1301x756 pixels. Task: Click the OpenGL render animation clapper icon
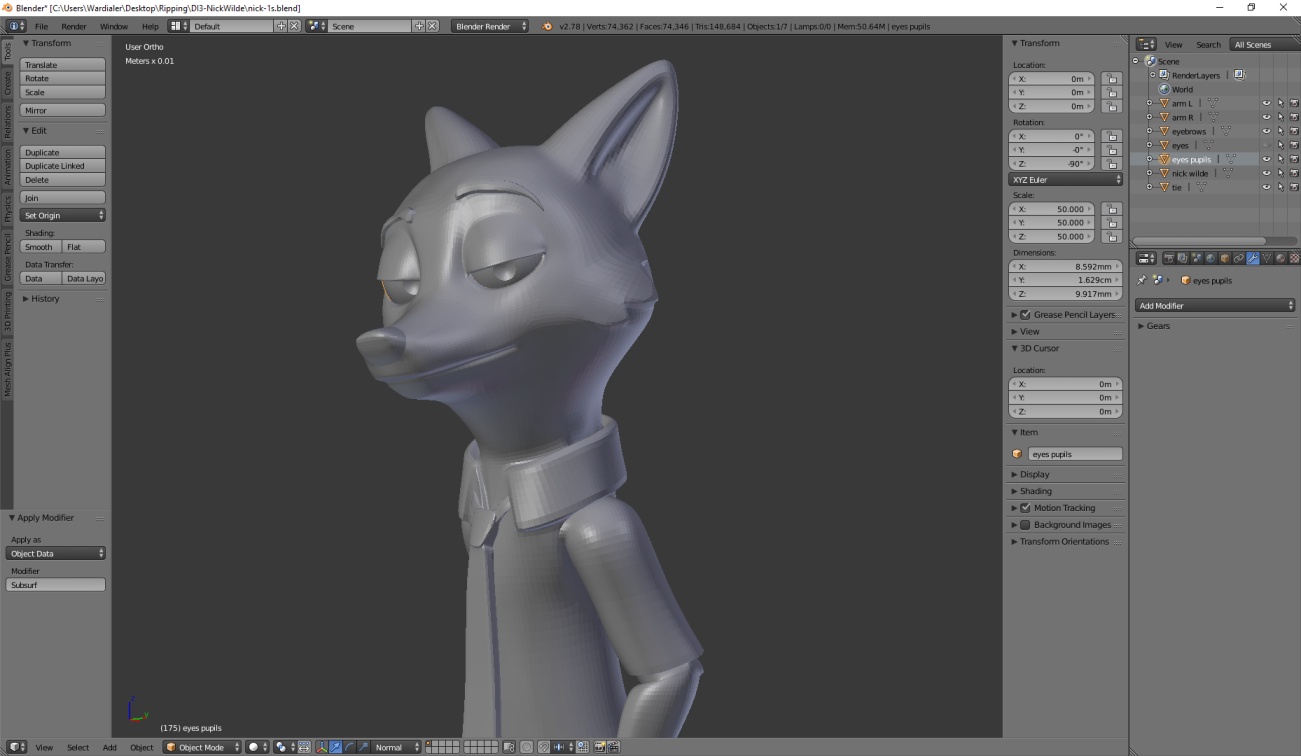[x=613, y=747]
